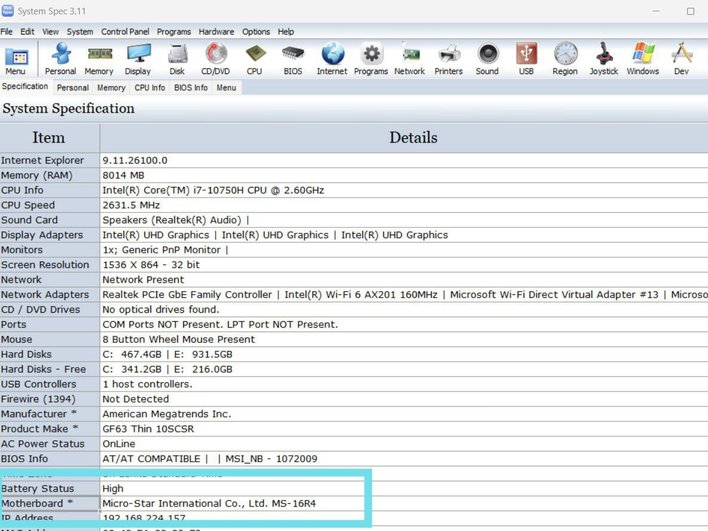Viewport: 708px width, 531px height.
Task: Open the View menu
Action: [x=51, y=32]
